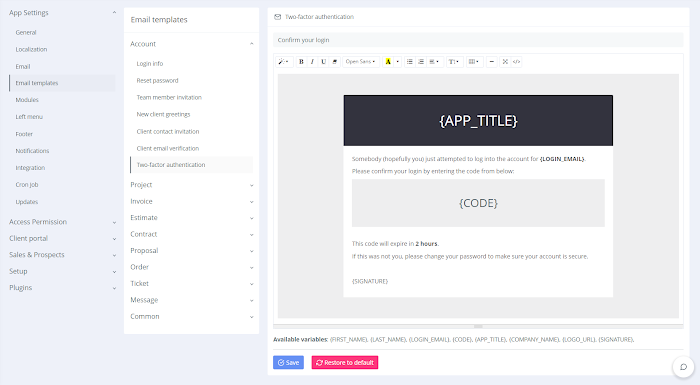Toggle bold formatting in editor toolbar
Screen dimensions: 700x385
pos(301,62)
